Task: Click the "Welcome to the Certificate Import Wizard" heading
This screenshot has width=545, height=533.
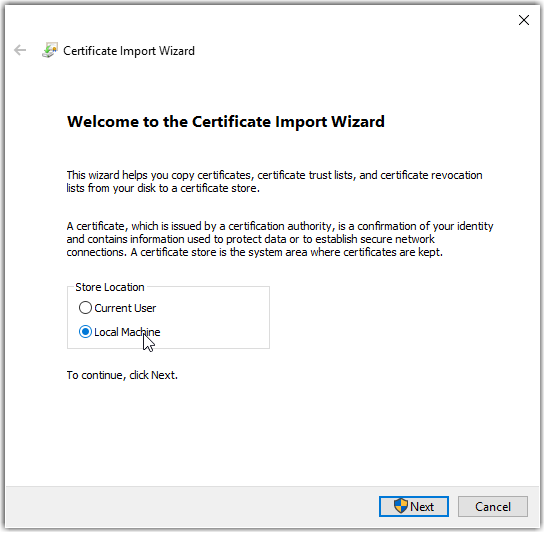Action: pos(226,122)
